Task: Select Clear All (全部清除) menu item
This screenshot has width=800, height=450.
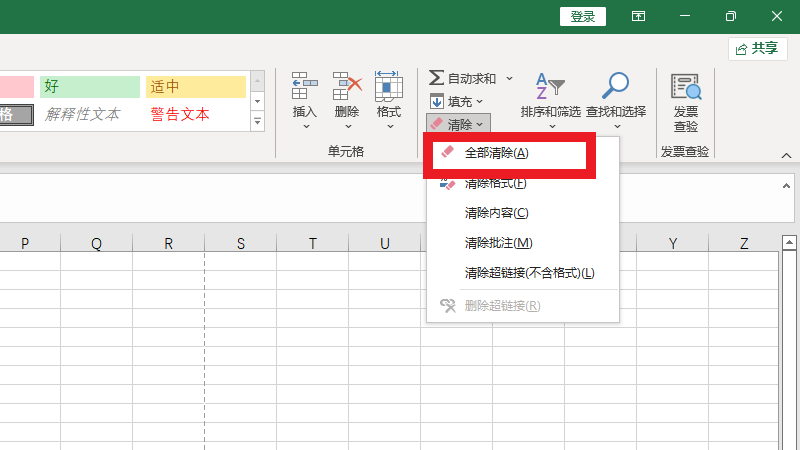Action: pos(496,153)
